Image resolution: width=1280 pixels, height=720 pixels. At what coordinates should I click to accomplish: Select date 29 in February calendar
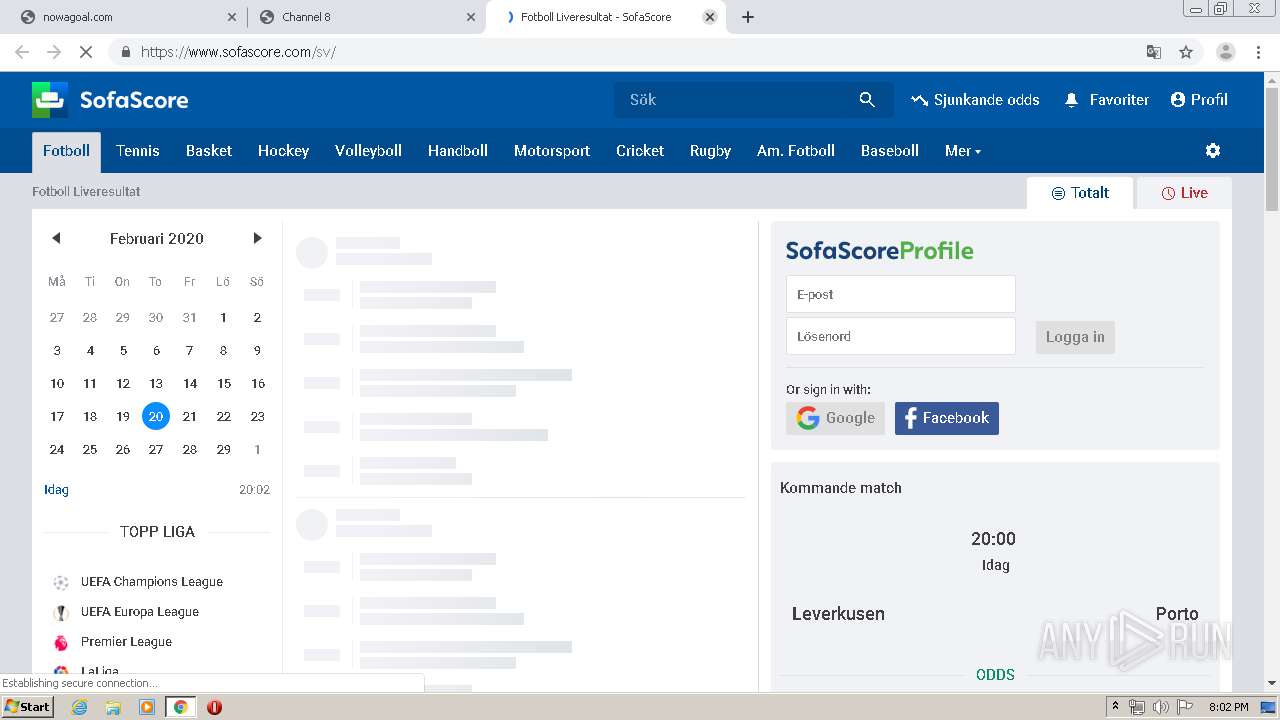click(x=223, y=449)
